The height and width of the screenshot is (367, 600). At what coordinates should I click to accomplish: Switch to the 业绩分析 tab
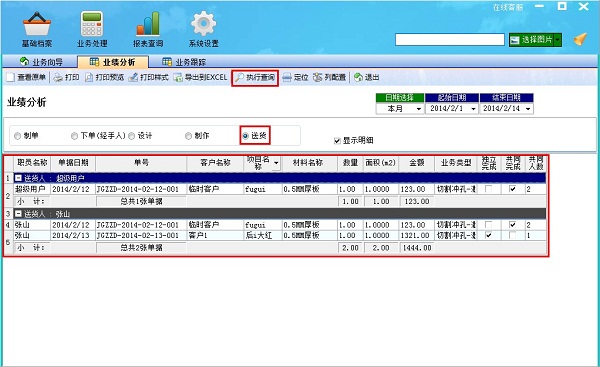[x=112, y=62]
